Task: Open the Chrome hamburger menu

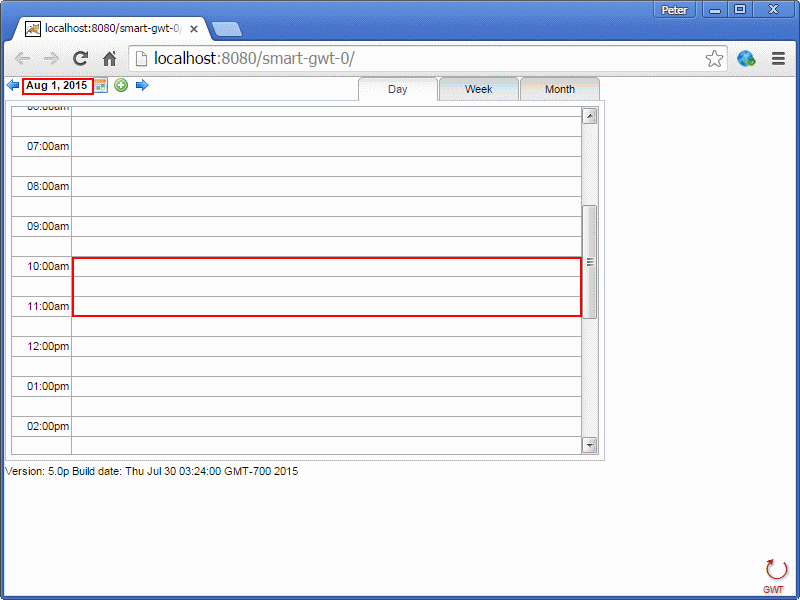Action: [x=778, y=59]
